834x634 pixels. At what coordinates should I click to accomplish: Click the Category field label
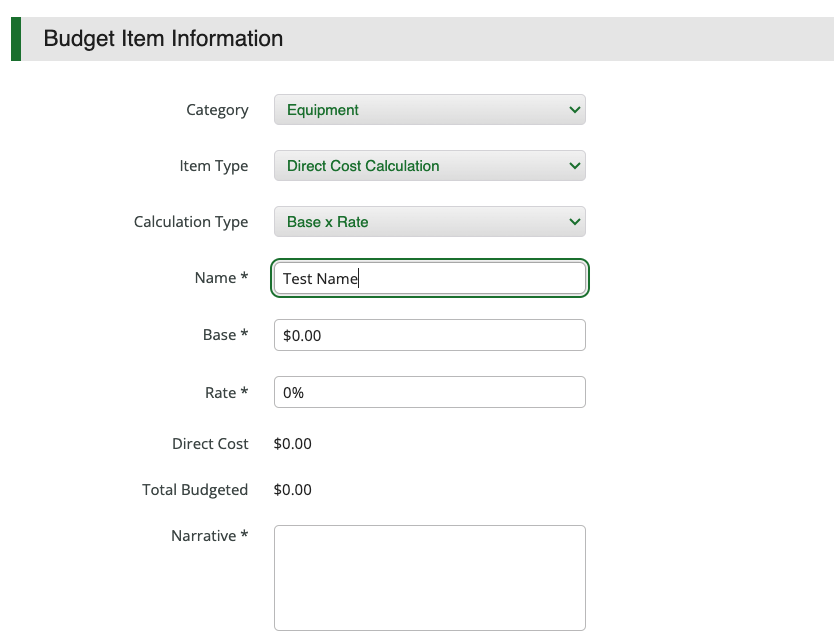217,110
